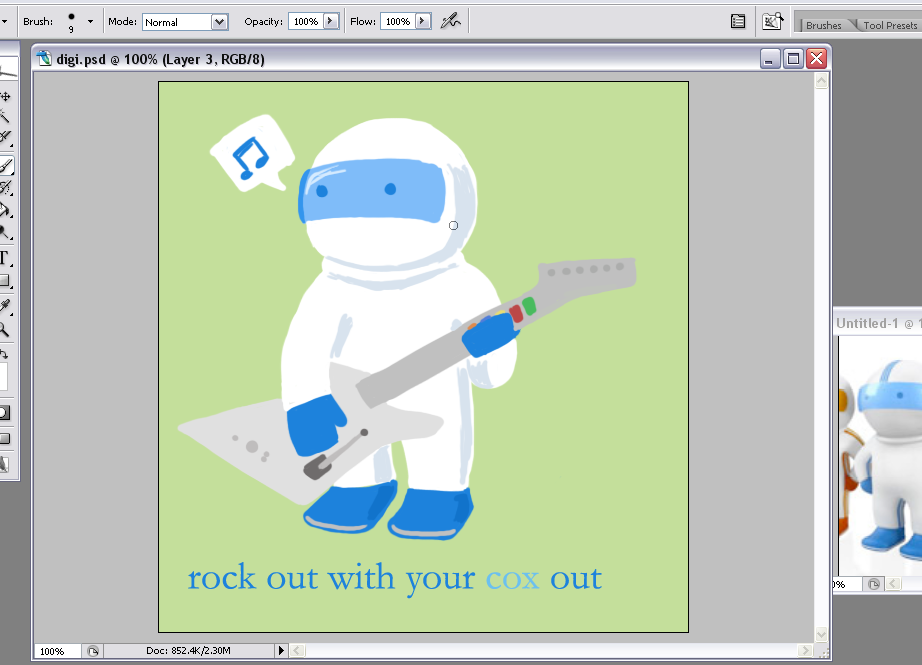Click vertical scrollbar down arrow of digi.psd

pyautogui.click(x=821, y=634)
